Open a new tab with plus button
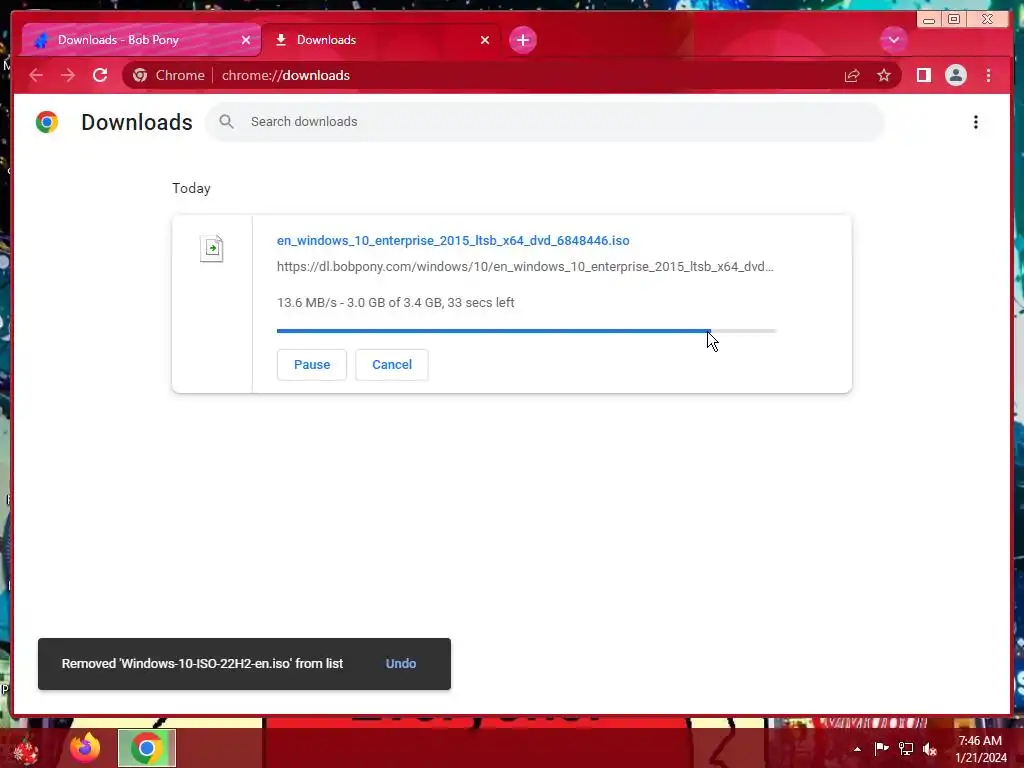Viewport: 1024px width, 768px height. (522, 40)
